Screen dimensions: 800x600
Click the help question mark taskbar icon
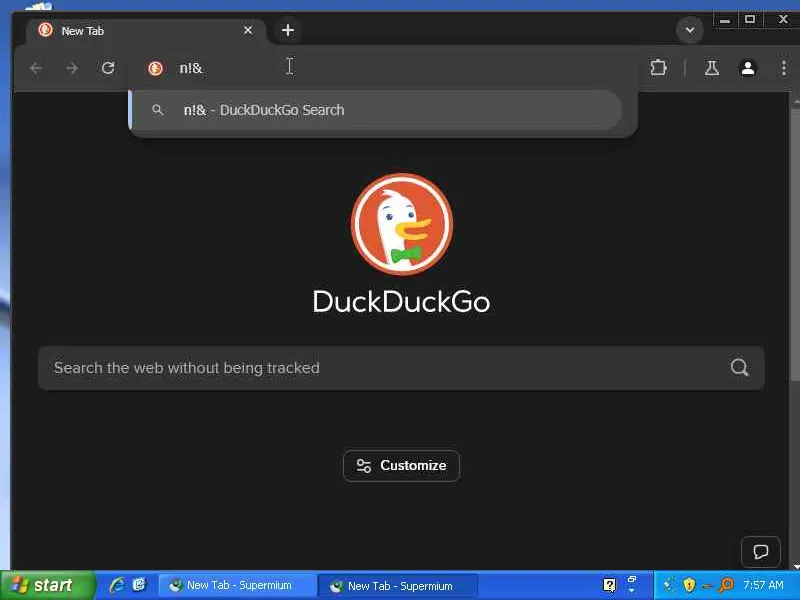[x=610, y=585]
